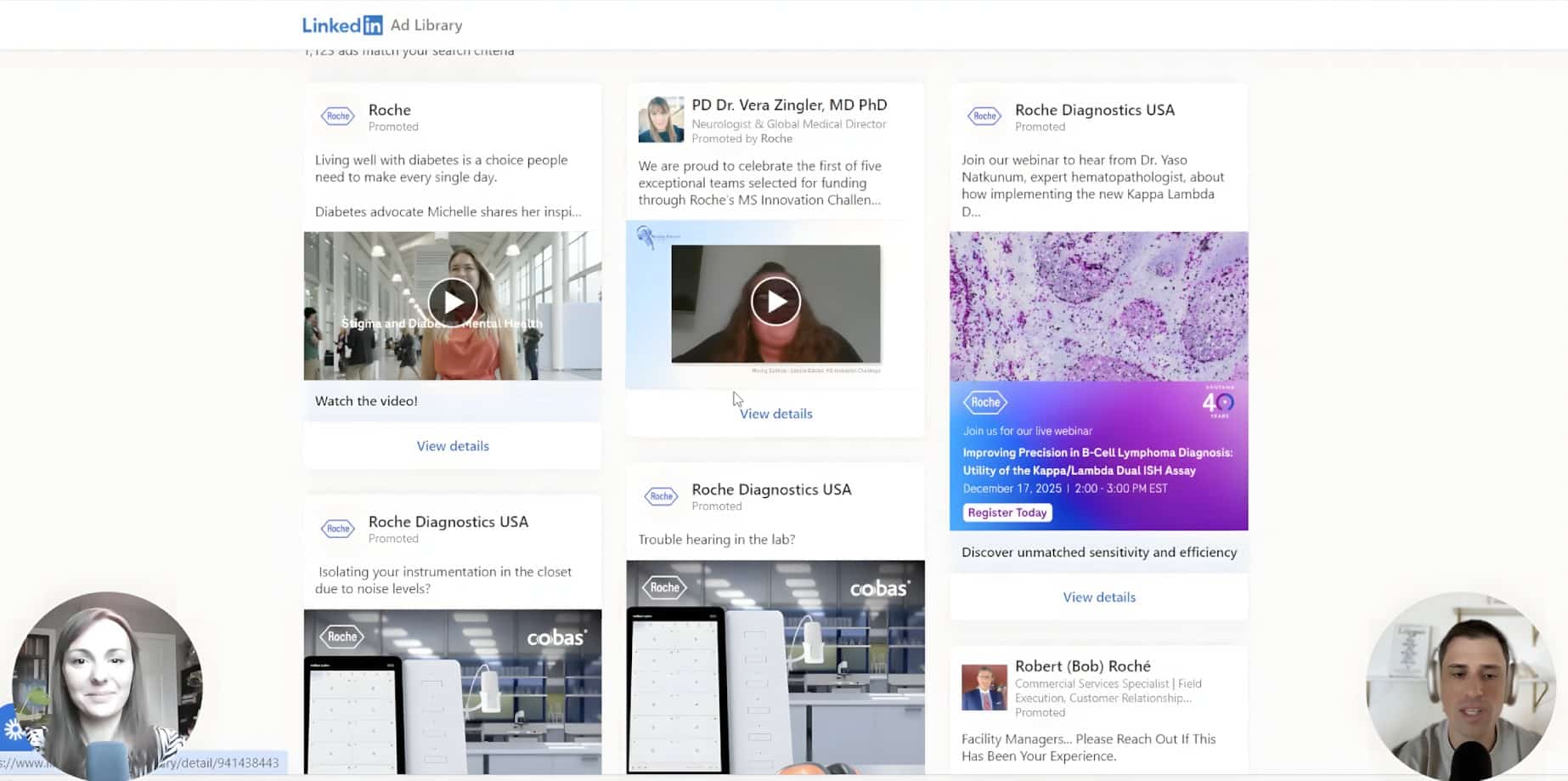Click Roche logo on diabetes ad
Viewport: 1568px width, 781px height.
coord(337,116)
